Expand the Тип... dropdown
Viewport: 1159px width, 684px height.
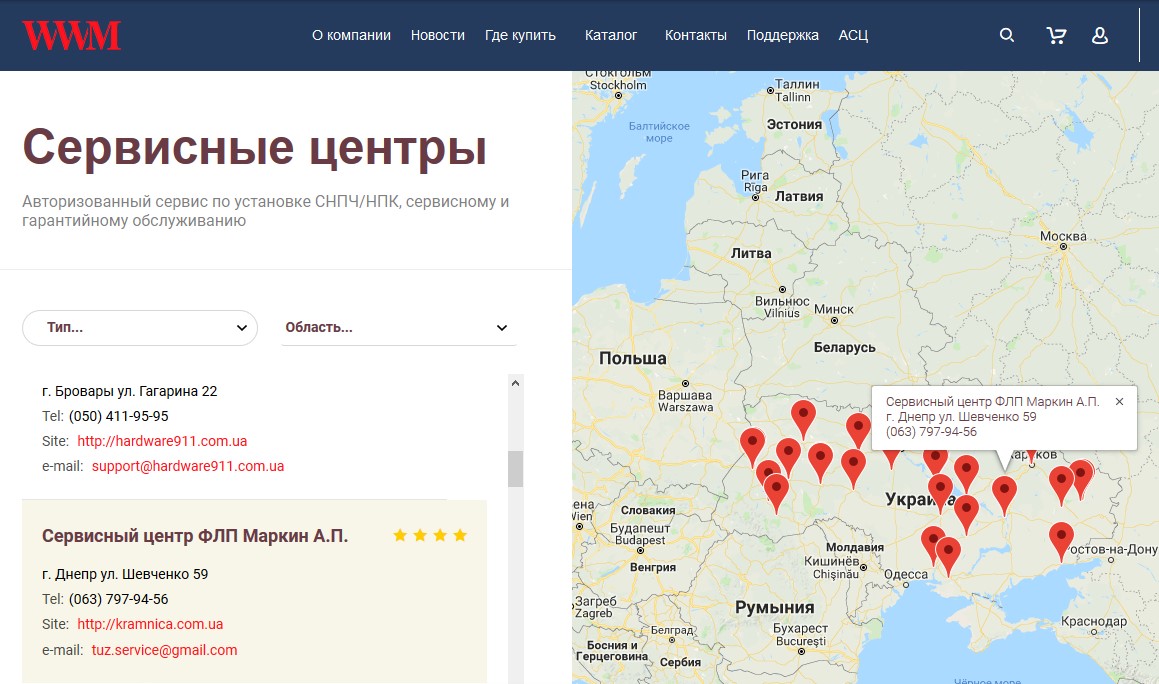pos(140,328)
